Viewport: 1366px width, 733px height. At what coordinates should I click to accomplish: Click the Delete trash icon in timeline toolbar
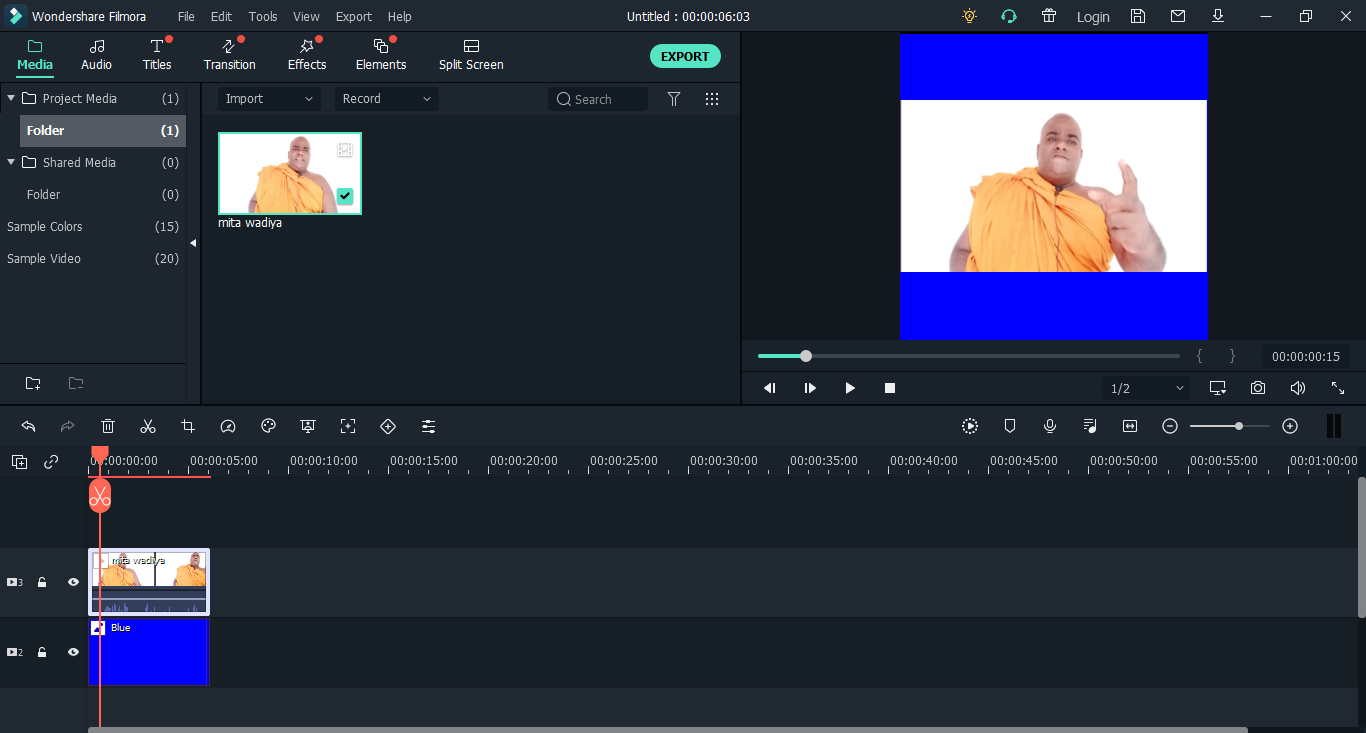(108, 426)
